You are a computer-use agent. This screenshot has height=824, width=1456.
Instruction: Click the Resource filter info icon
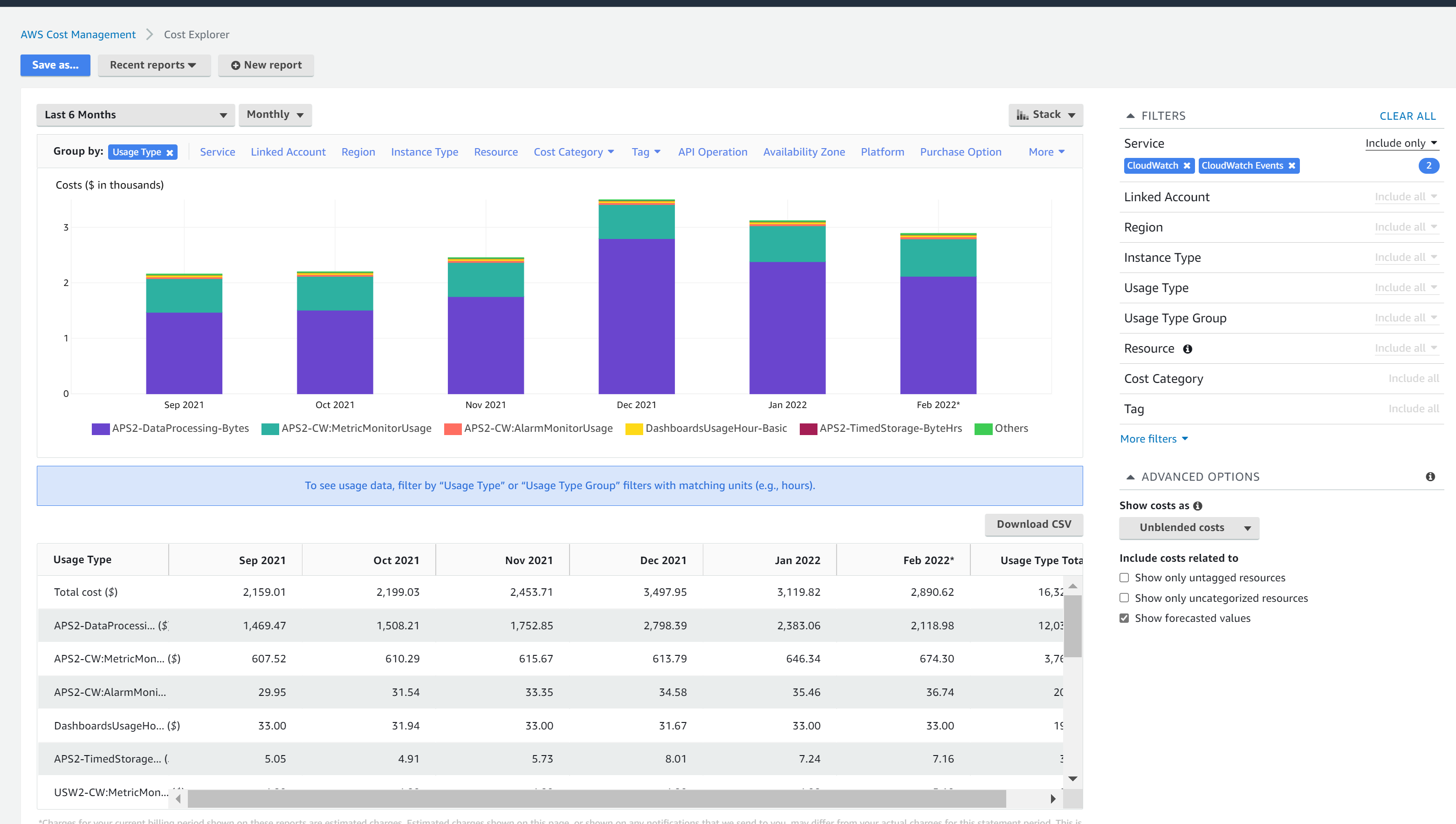click(1187, 349)
